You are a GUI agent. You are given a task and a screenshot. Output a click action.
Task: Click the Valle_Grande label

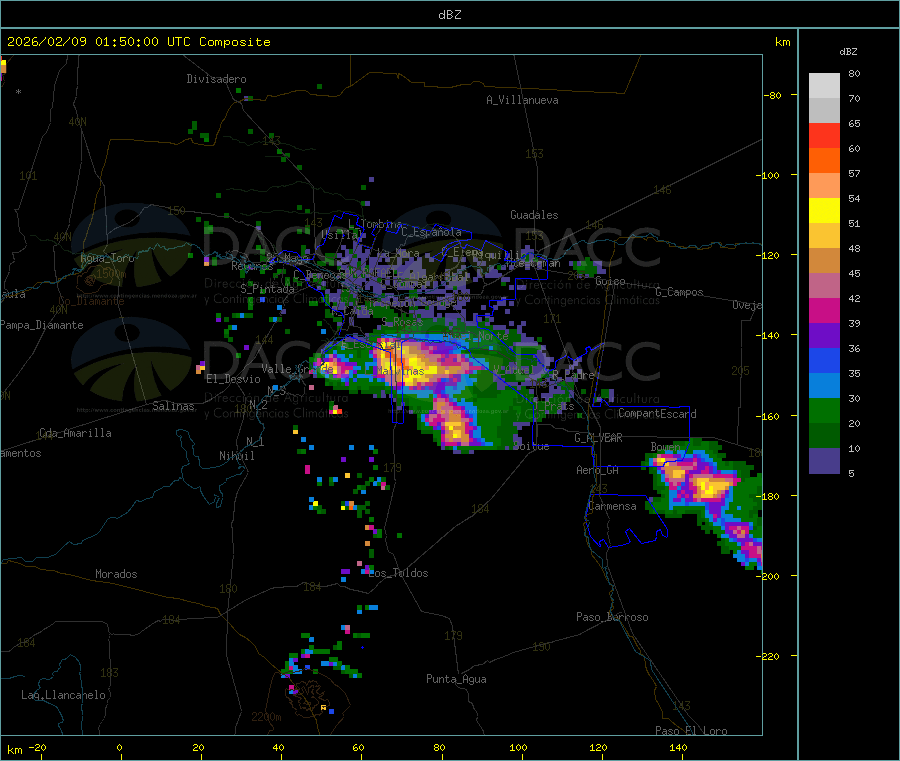(x=297, y=369)
